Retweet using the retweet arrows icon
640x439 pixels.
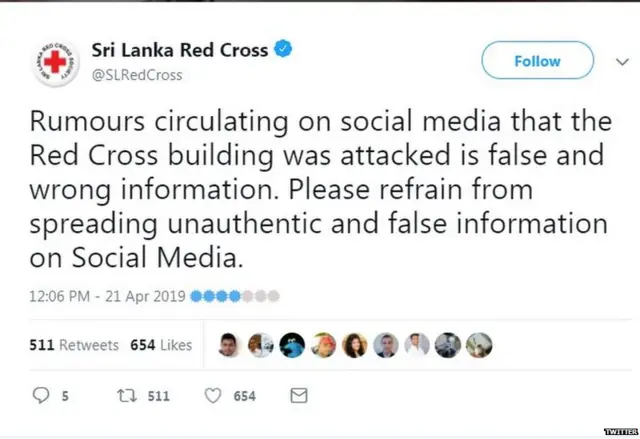tap(127, 396)
